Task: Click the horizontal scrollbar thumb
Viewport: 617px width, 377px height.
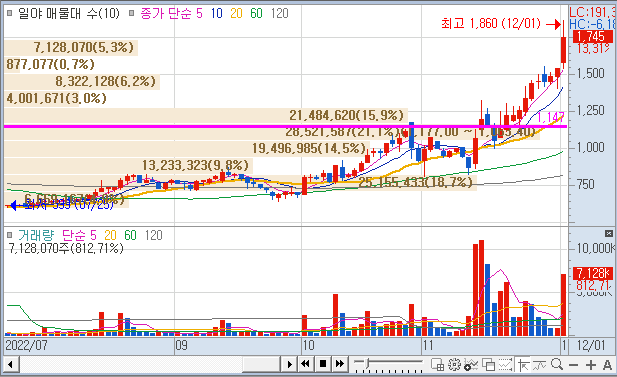Action: tap(260, 364)
